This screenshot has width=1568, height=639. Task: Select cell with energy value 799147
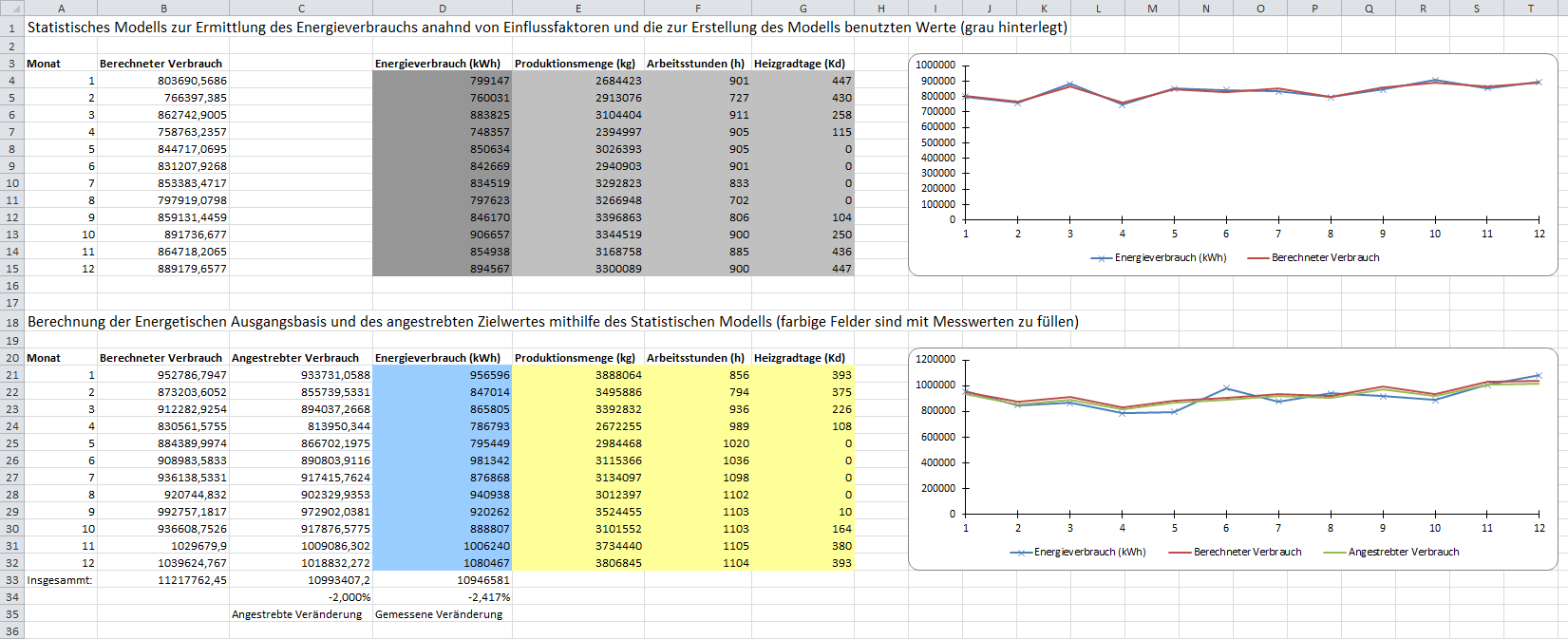(442, 81)
